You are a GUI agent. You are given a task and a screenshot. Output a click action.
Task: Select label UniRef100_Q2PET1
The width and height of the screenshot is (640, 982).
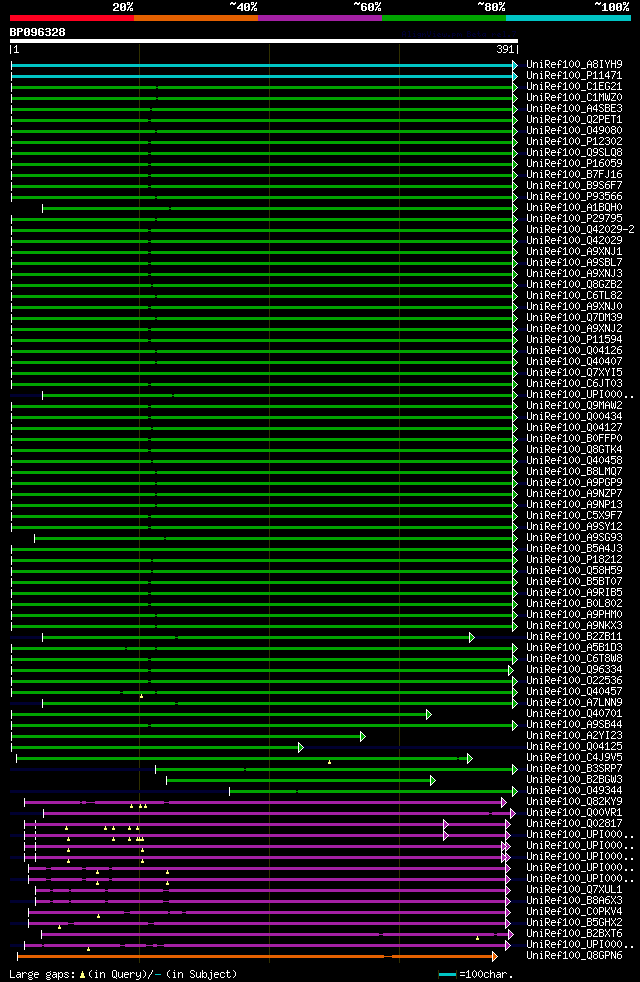coord(574,120)
